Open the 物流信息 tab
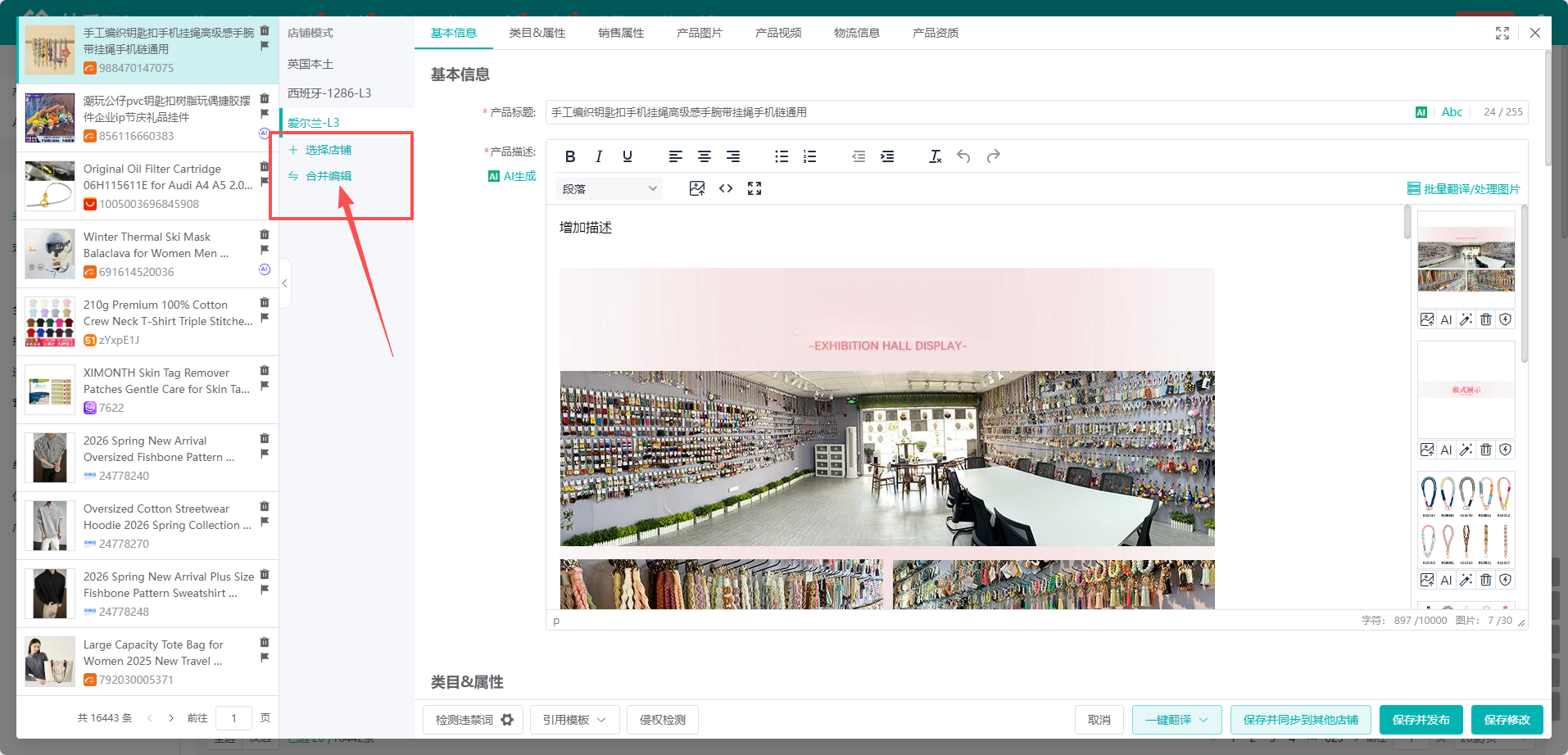The width and height of the screenshot is (1568, 755). tap(857, 33)
